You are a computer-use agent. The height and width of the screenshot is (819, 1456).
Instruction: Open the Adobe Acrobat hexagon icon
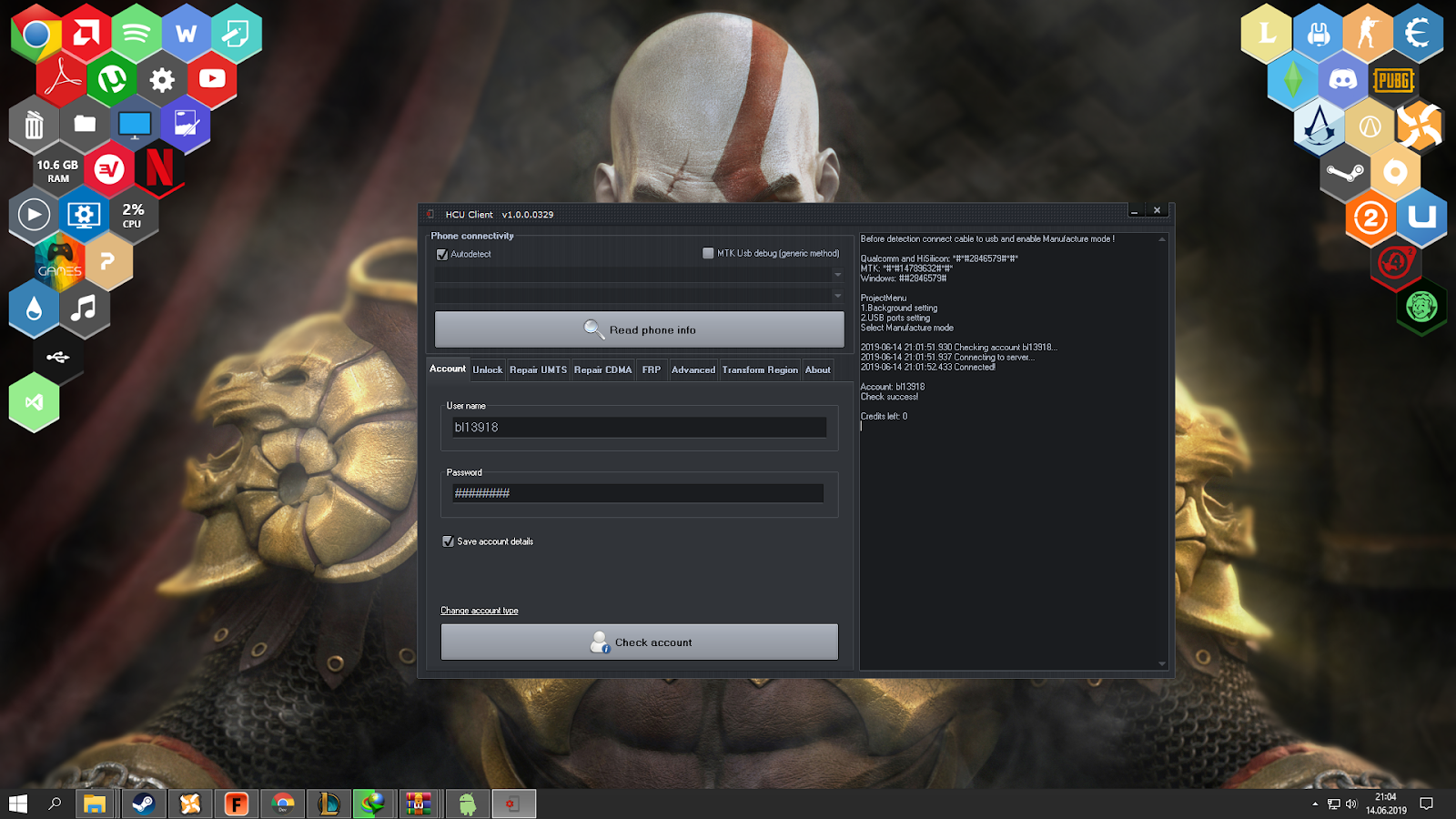tap(62, 78)
